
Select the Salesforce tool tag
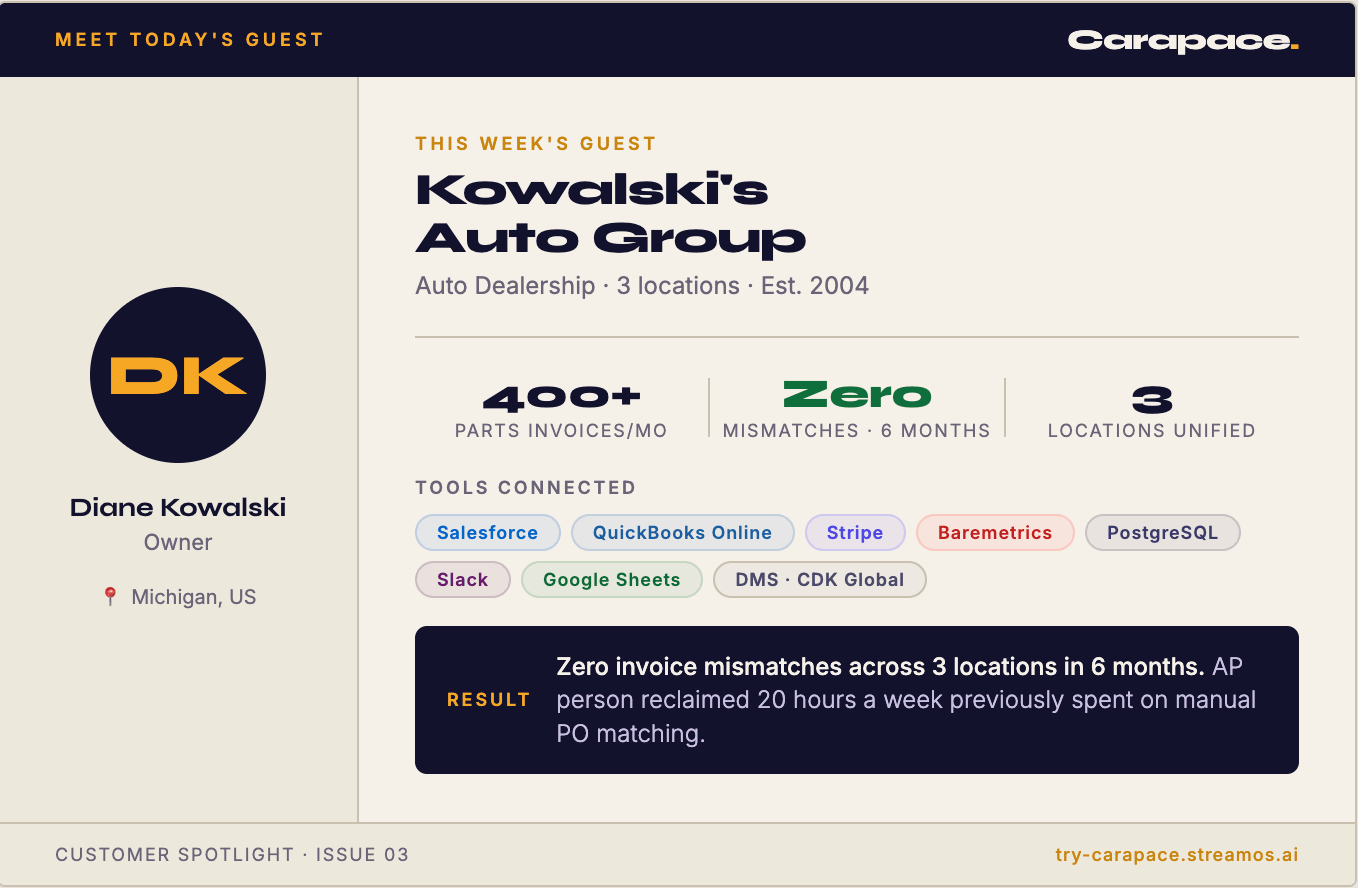click(x=487, y=533)
